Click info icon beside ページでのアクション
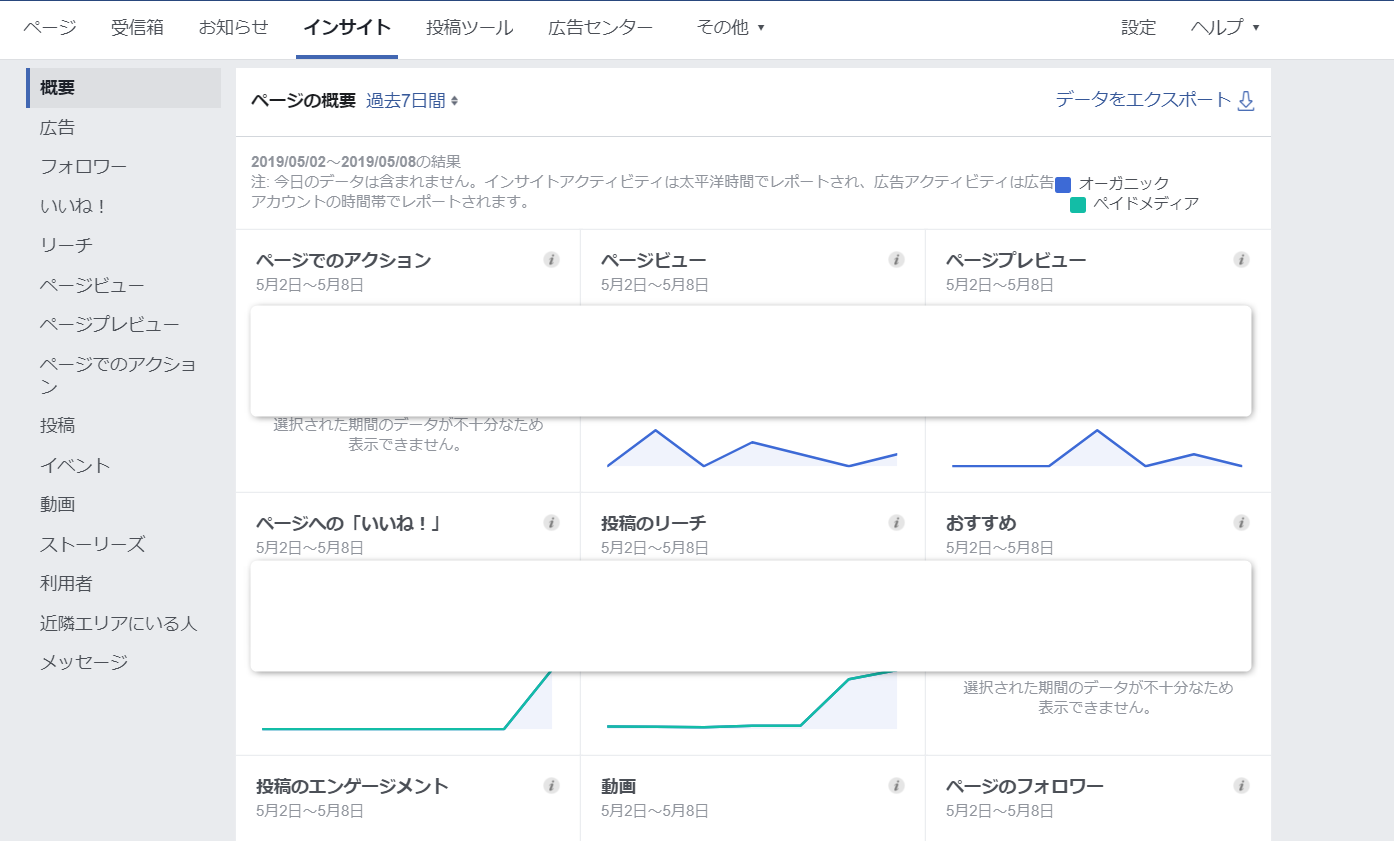 click(x=551, y=260)
